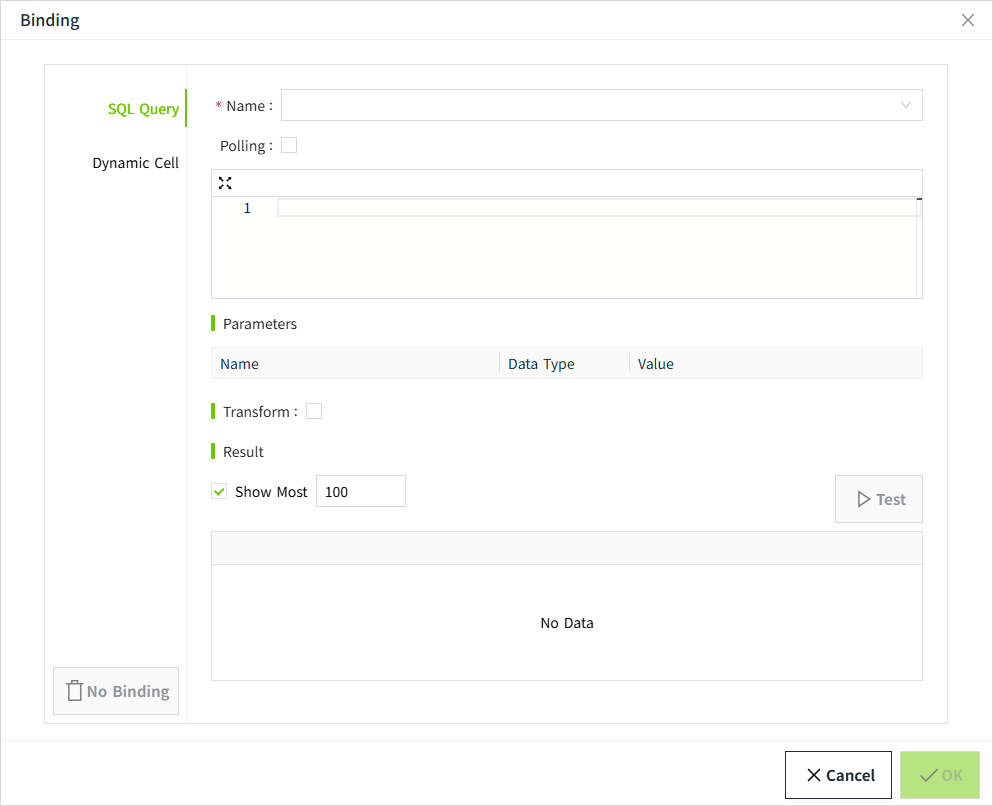
Task: Close the Binding dialog with the X
Action: (x=967, y=20)
